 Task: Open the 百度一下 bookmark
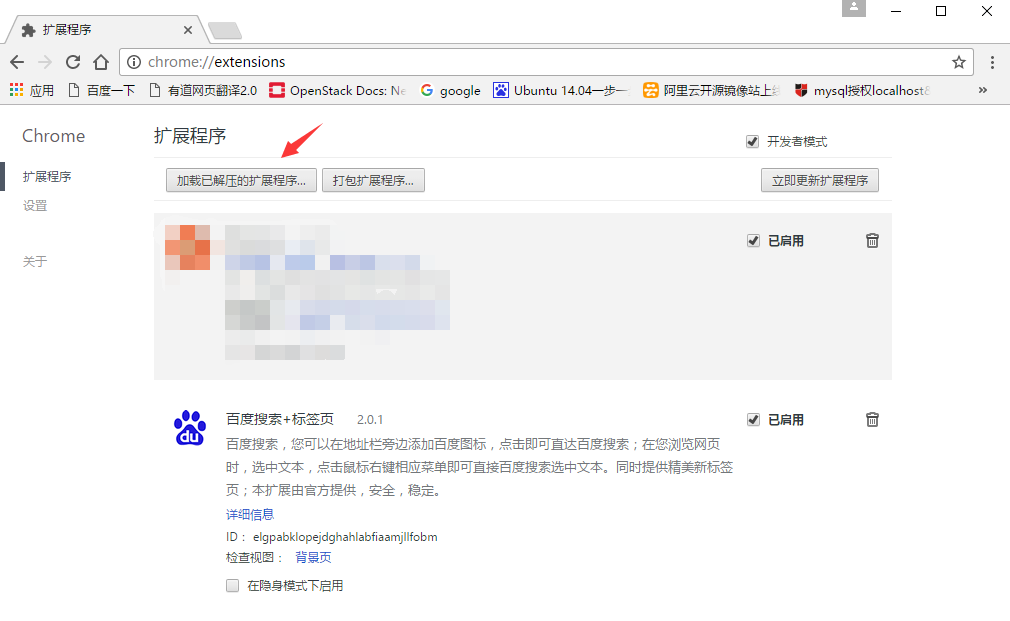click(x=102, y=90)
